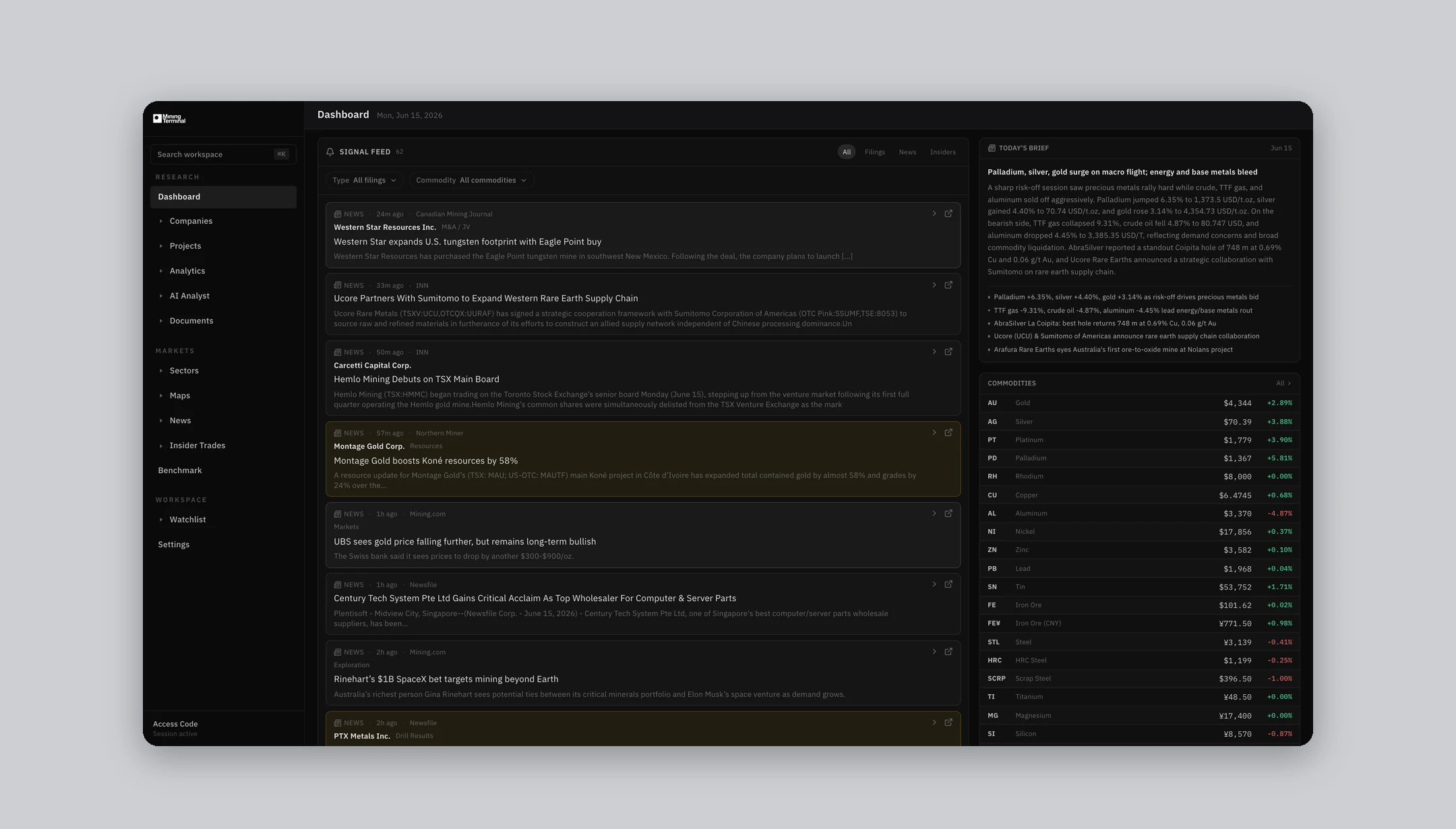The height and width of the screenshot is (829, 1456).
Task: Select the All feed tab
Action: (847, 152)
